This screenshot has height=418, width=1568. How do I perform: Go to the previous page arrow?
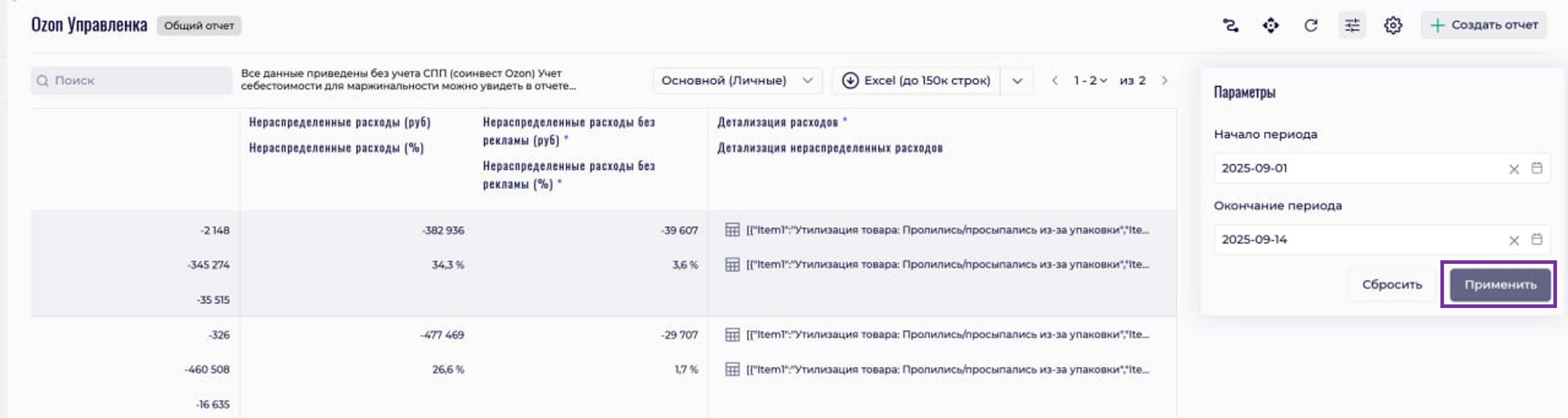click(x=1055, y=80)
